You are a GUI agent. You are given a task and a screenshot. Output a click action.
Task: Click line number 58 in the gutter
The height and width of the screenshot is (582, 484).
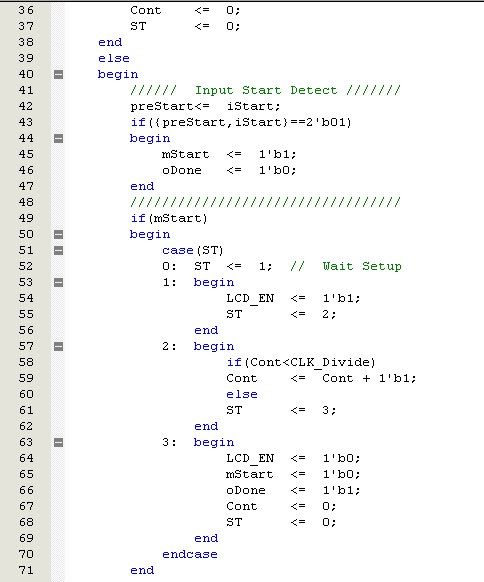tap(26, 362)
